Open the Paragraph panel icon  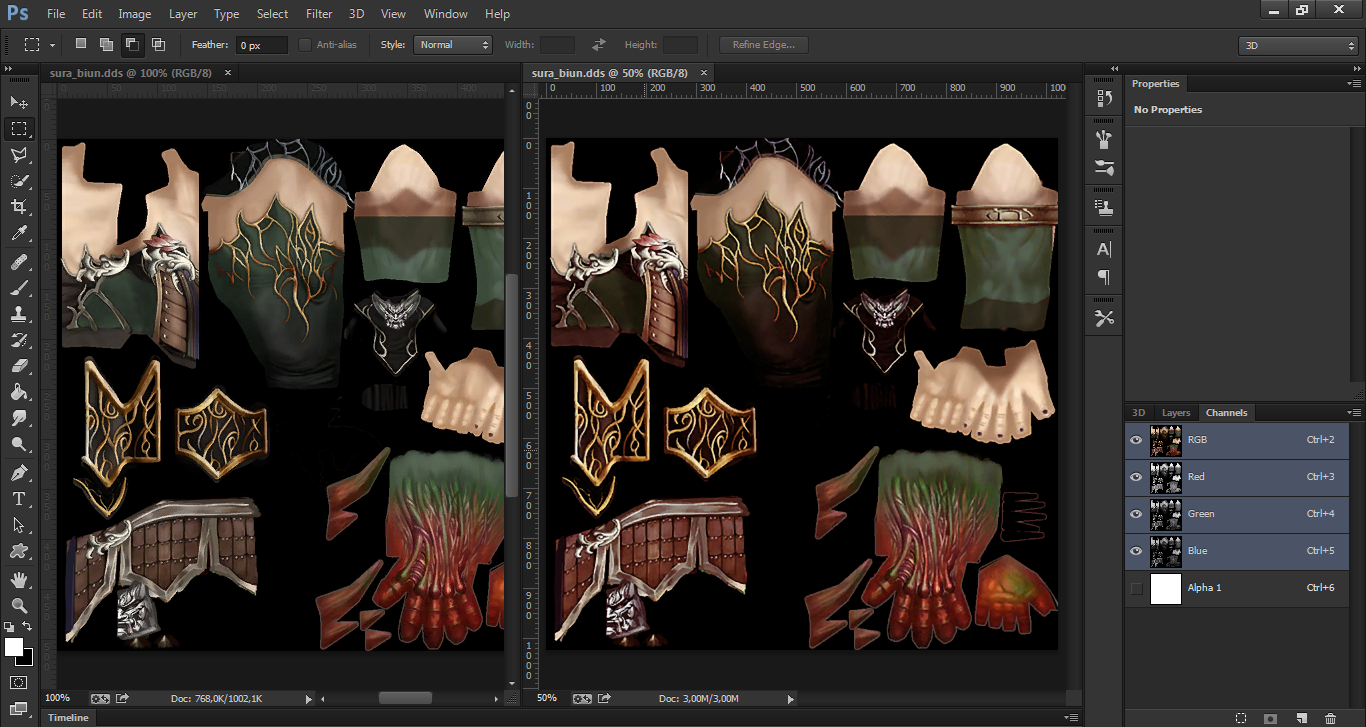[x=1104, y=277]
